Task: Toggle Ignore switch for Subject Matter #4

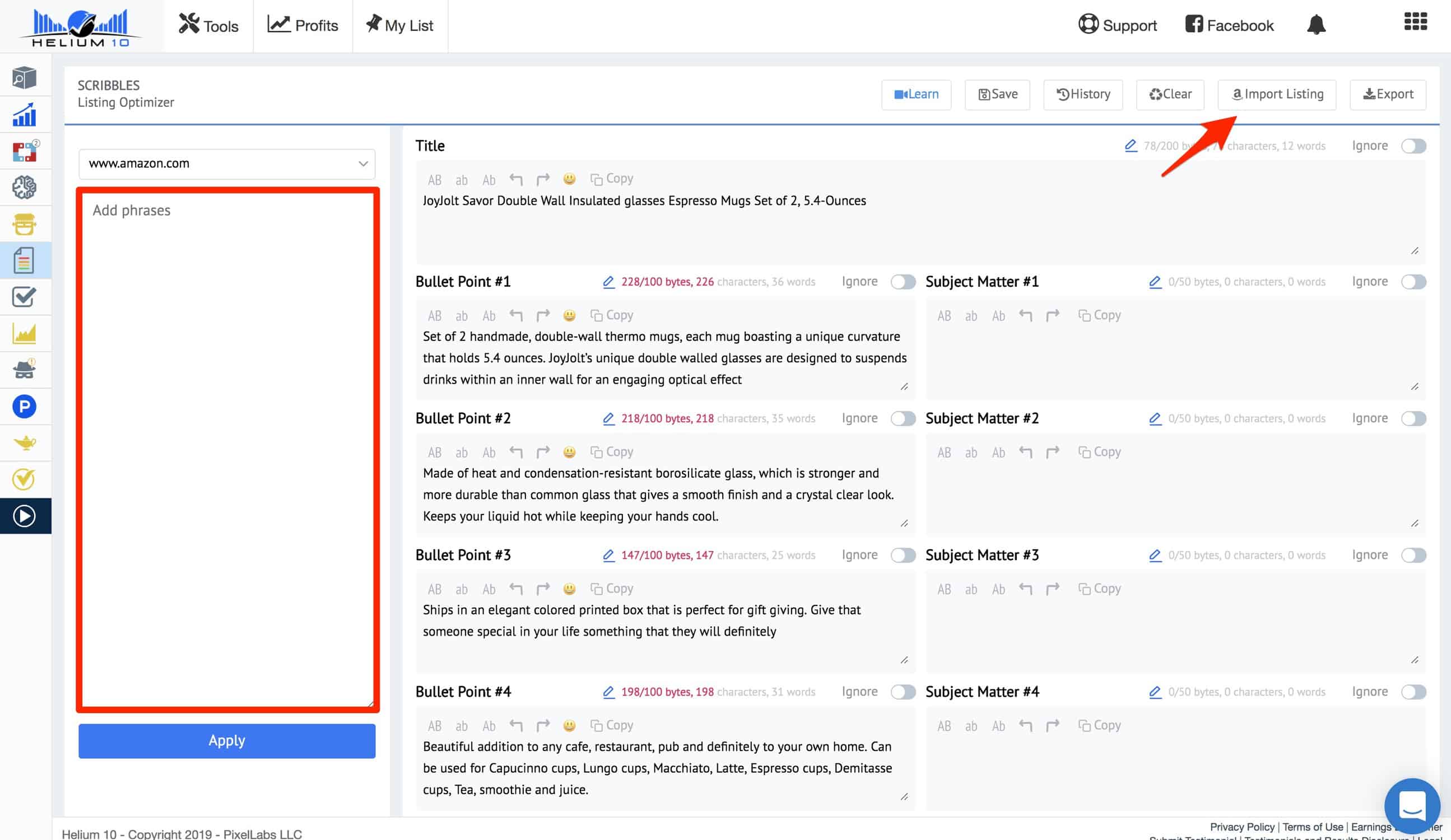Action: (1413, 692)
